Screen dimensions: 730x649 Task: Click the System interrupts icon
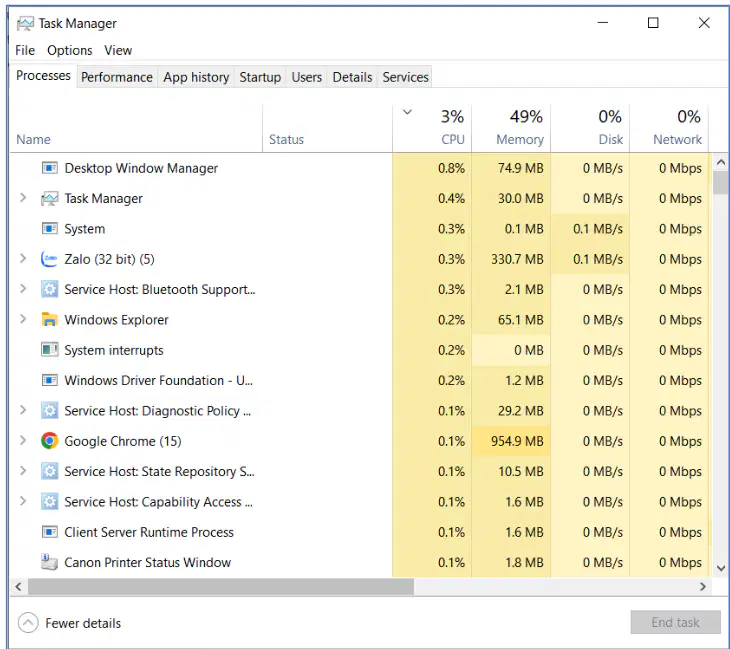tap(50, 350)
